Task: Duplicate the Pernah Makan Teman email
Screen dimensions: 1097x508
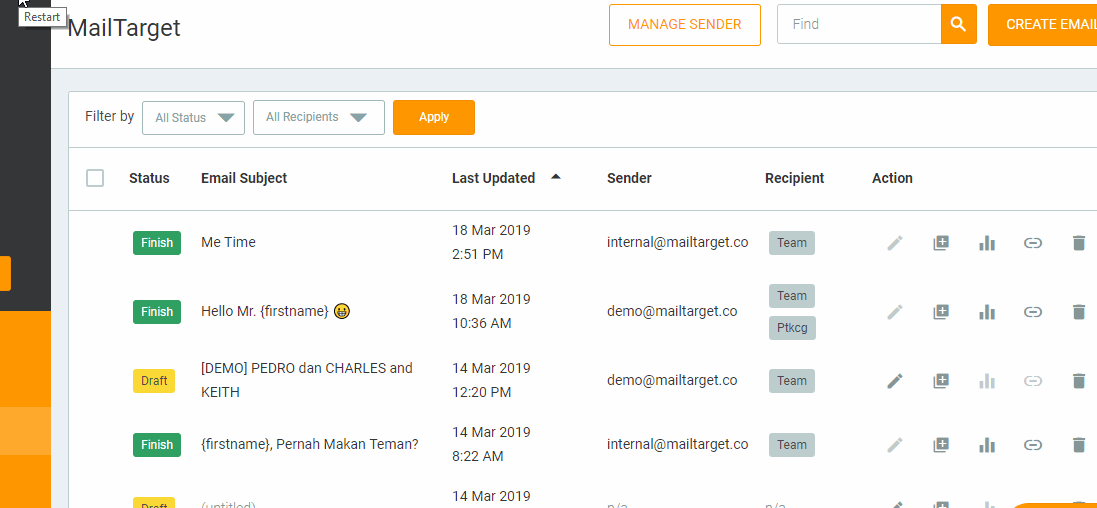Action: coord(941,444)
